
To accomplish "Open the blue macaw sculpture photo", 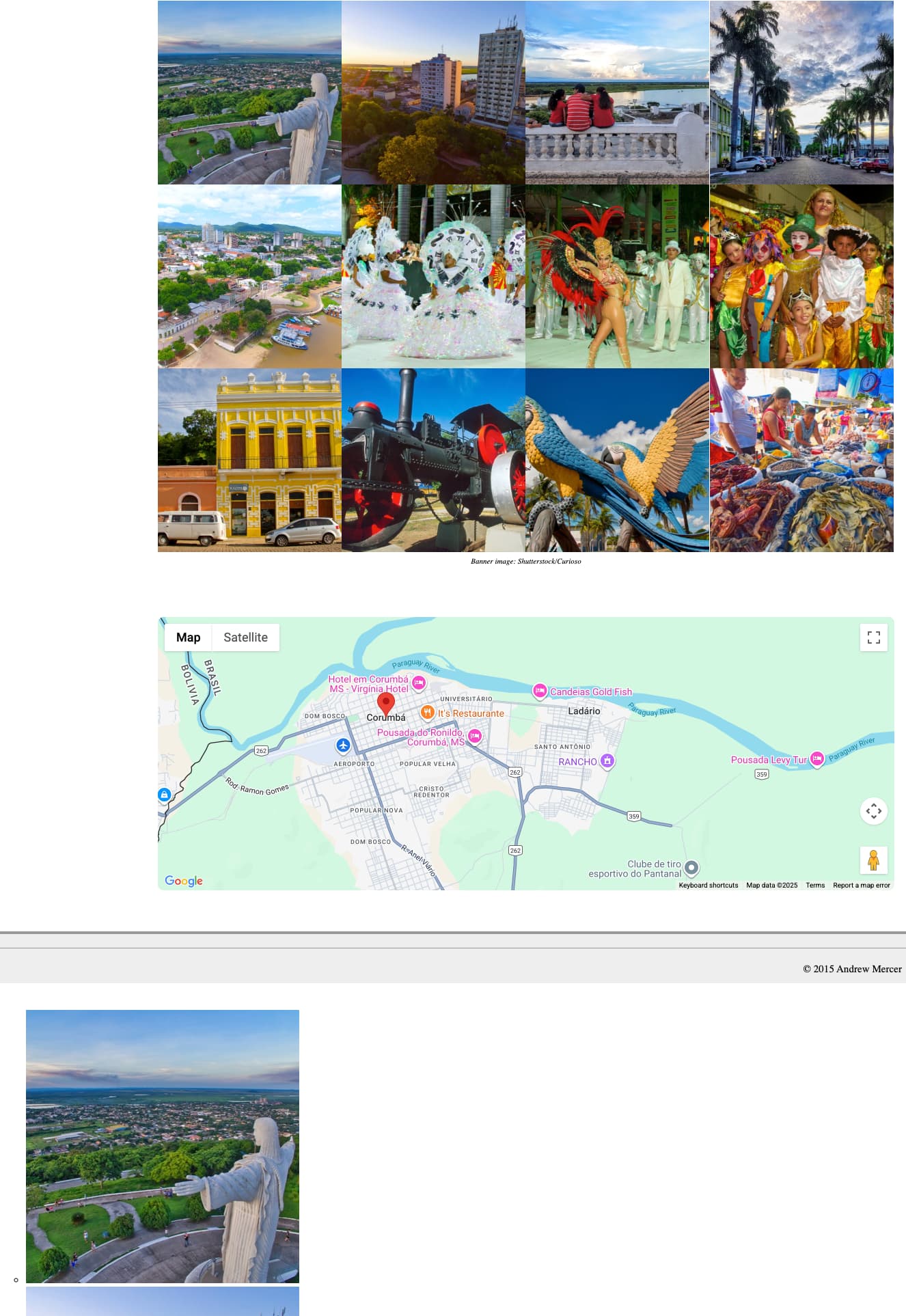I will click(617, 460).
